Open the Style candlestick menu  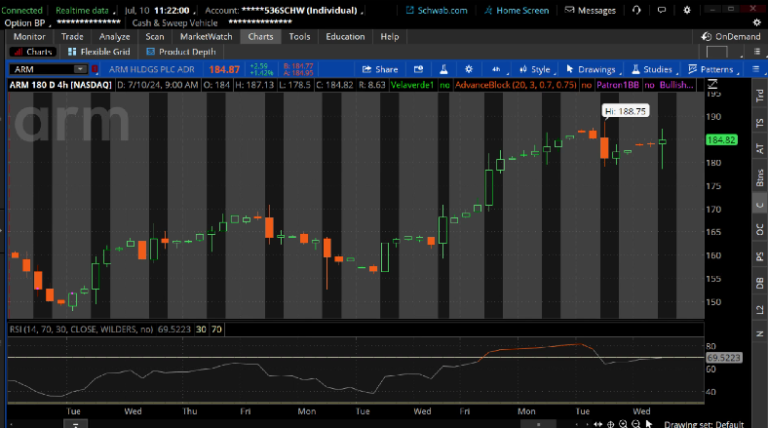pyautogui.click(x=535, y=70)
